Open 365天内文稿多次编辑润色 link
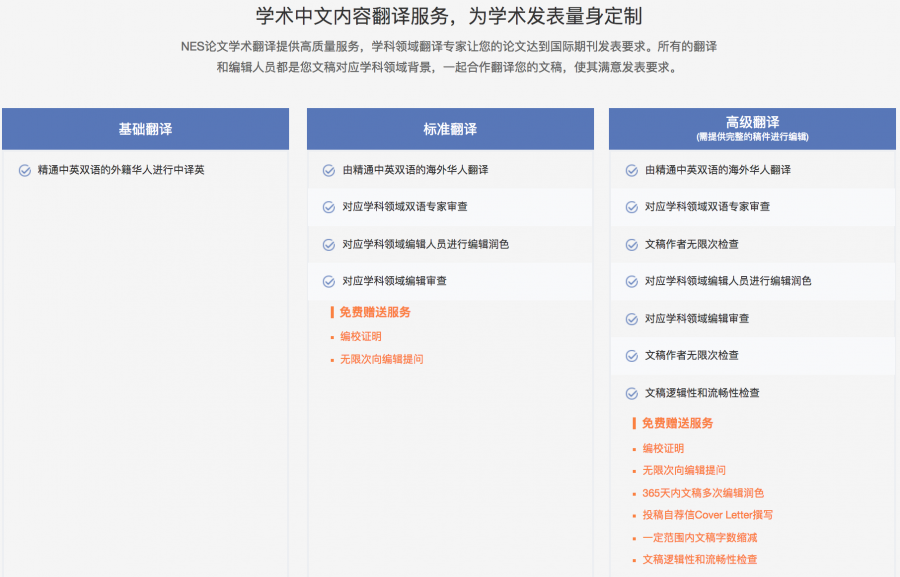The height and width of the screenshot is (577, 900). [703, 493]
